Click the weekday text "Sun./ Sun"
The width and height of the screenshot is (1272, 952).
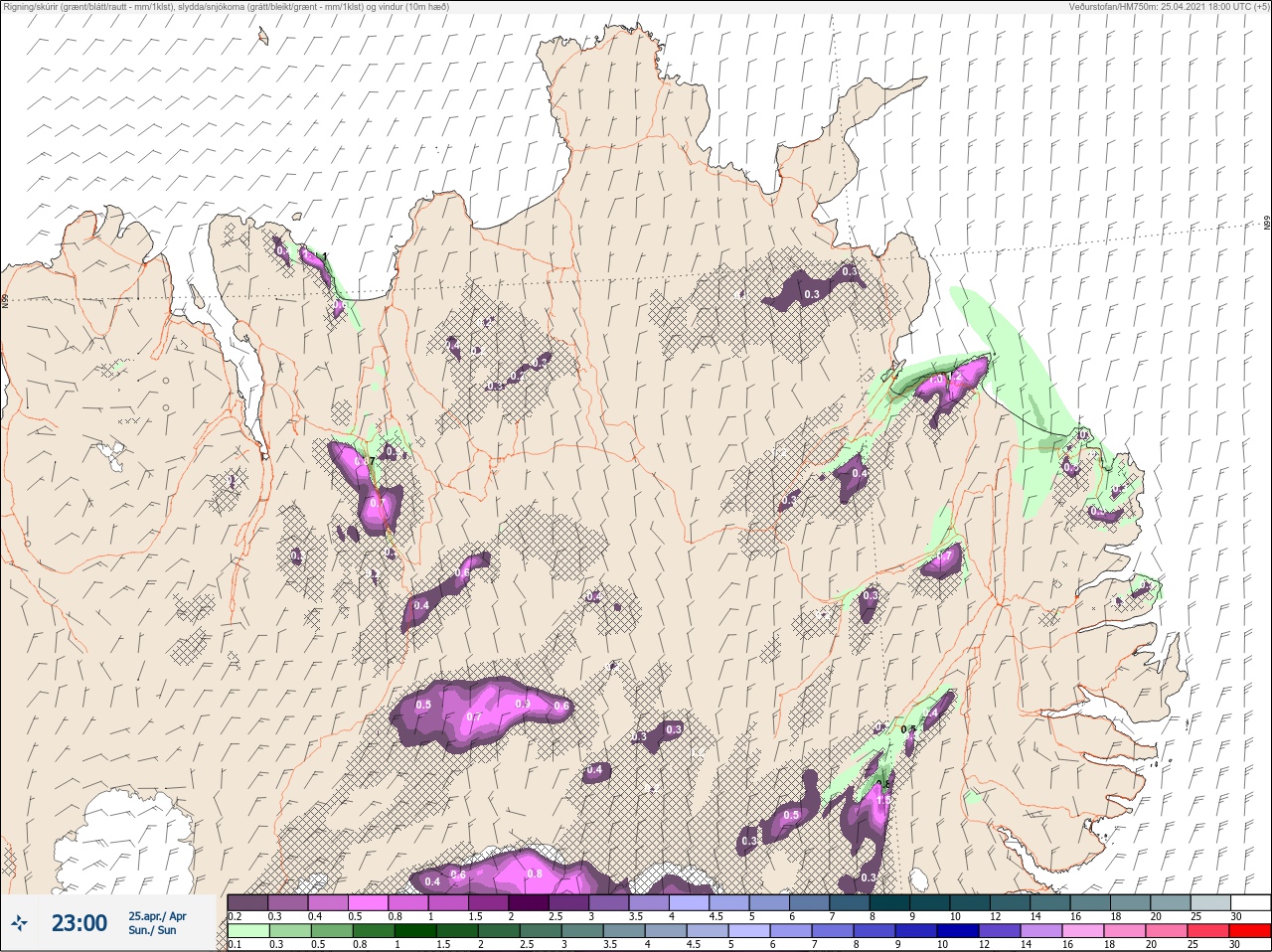point(152,930)
